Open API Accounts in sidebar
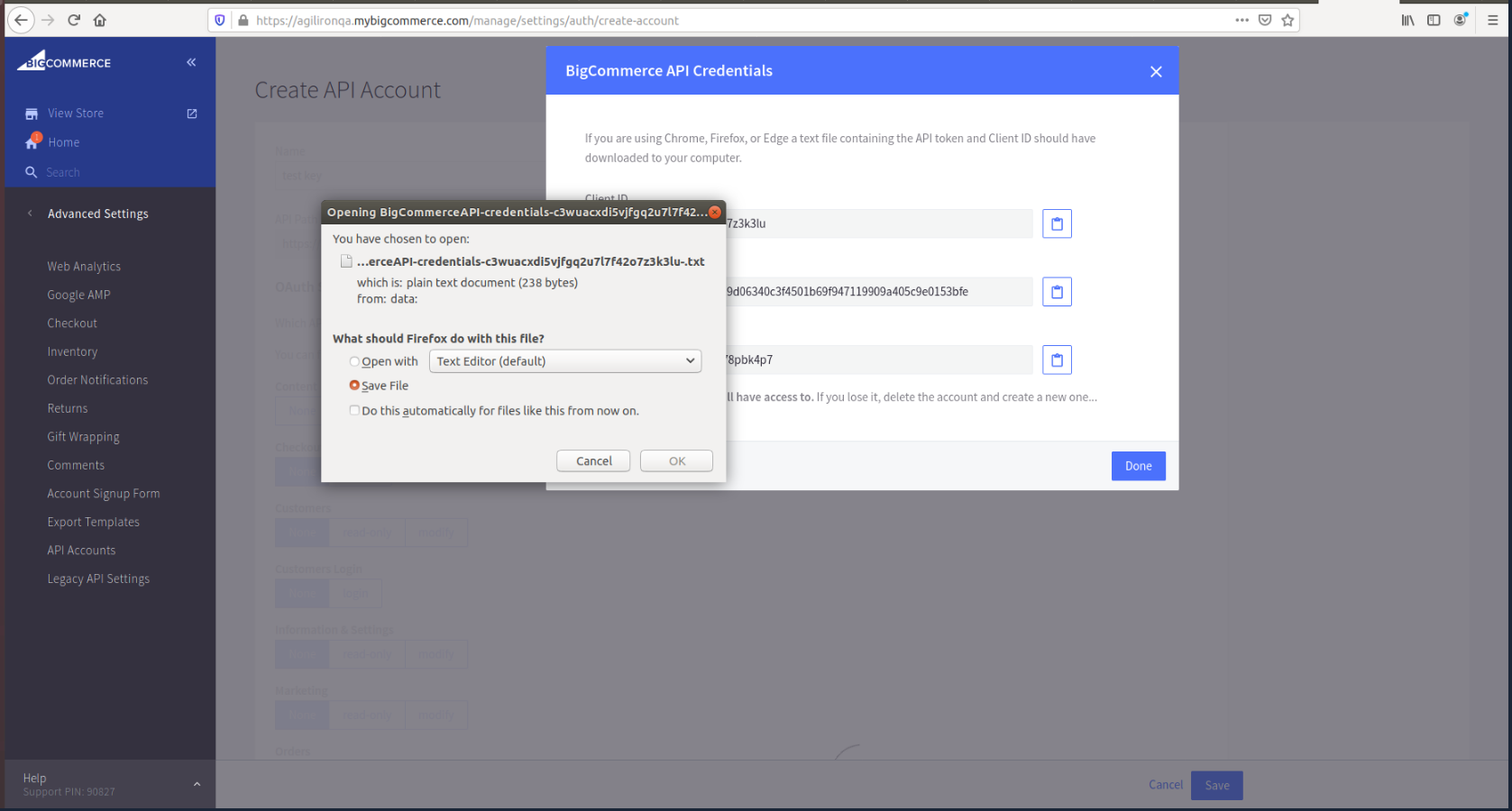This screenshot has height=811, width=1512. (x=81, y=551)
